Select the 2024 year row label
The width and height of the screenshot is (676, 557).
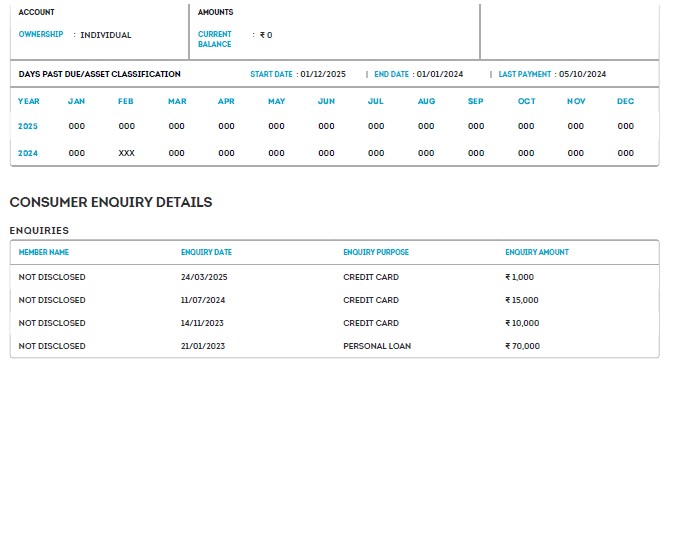coord(29,153)
